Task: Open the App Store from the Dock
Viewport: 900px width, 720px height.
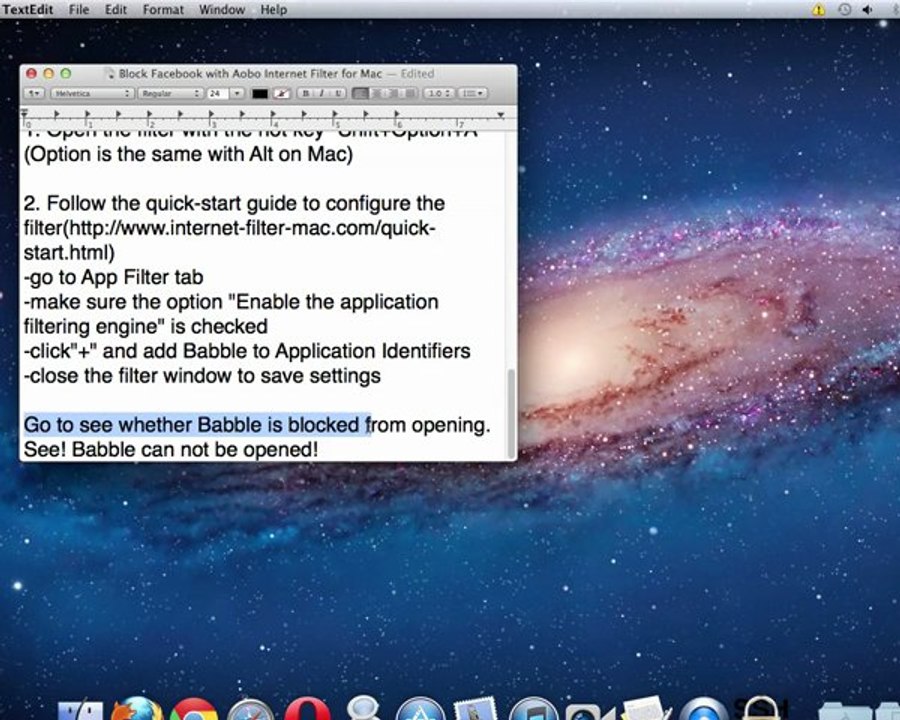Action: coord(421,709)
